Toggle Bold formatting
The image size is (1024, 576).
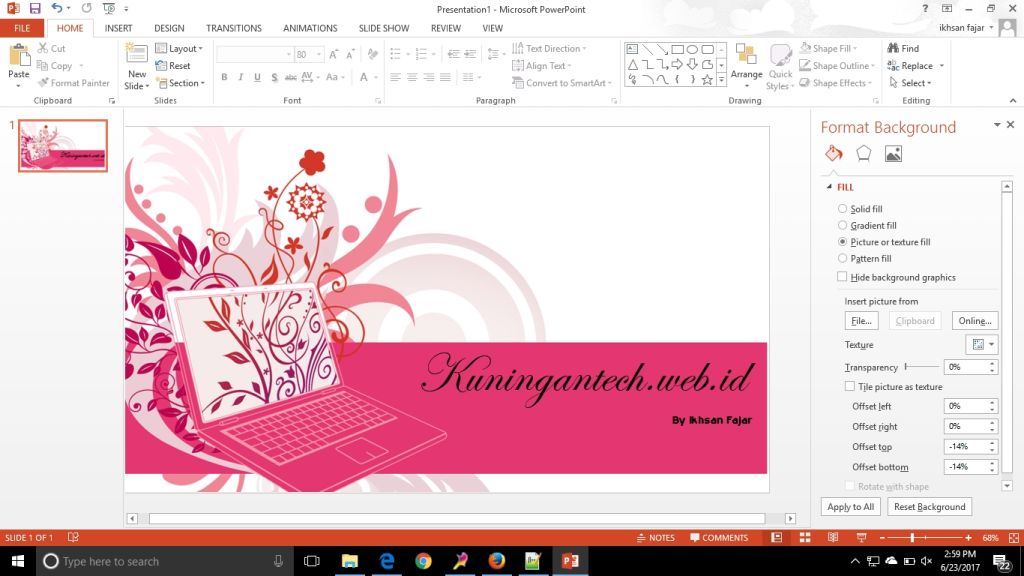click(224, 77)
